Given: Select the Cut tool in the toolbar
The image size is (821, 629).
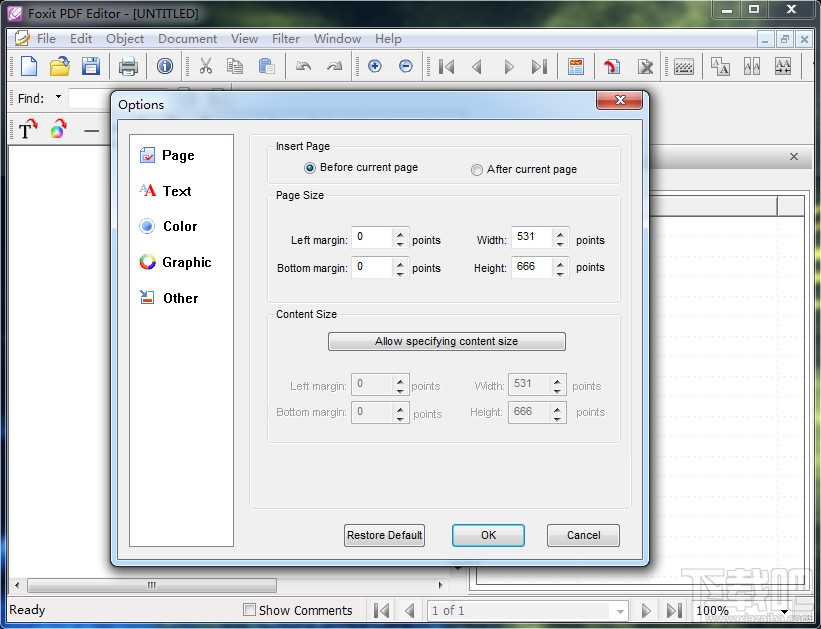Looking at the screenshot, I should tap(205, 66).
